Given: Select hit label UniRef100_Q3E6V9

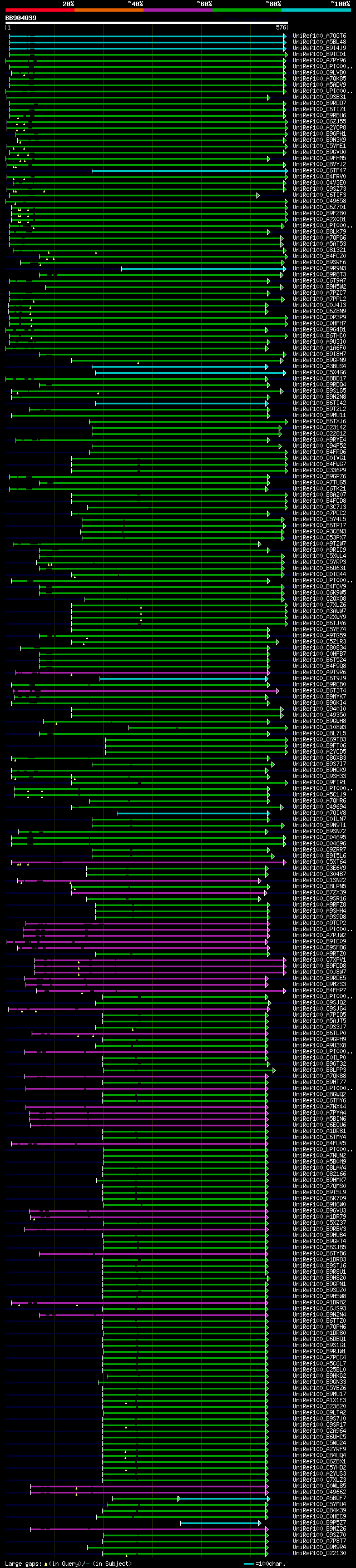Looking at the screenshot, I should point(319,869).
